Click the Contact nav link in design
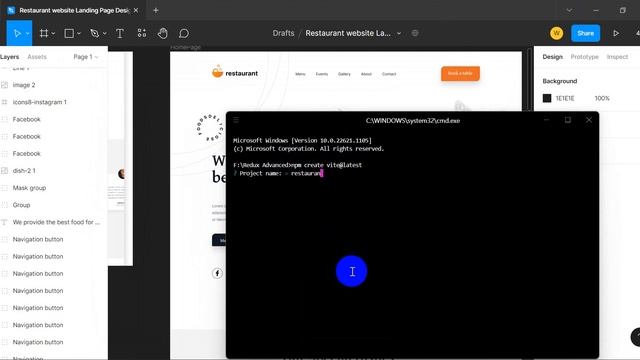This screenshot has height=360, width=640. (389, 74)
